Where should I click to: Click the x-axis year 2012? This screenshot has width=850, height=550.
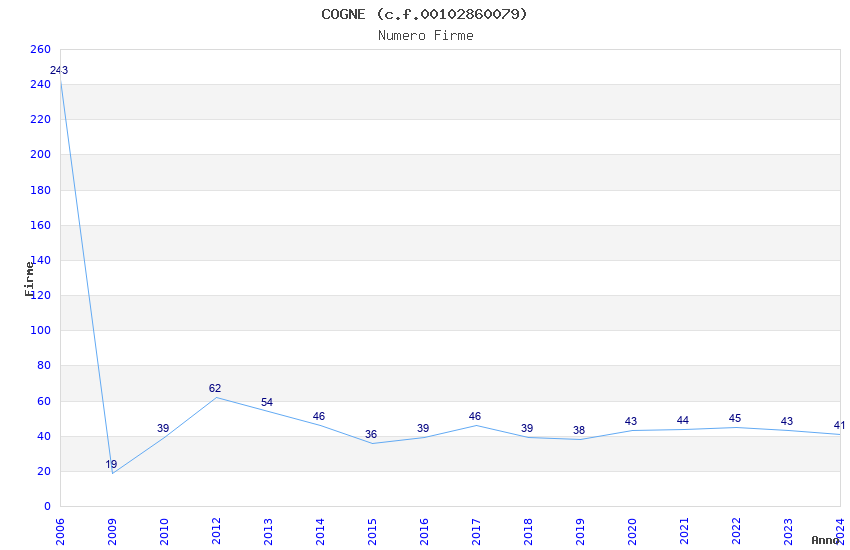point(216,532)
